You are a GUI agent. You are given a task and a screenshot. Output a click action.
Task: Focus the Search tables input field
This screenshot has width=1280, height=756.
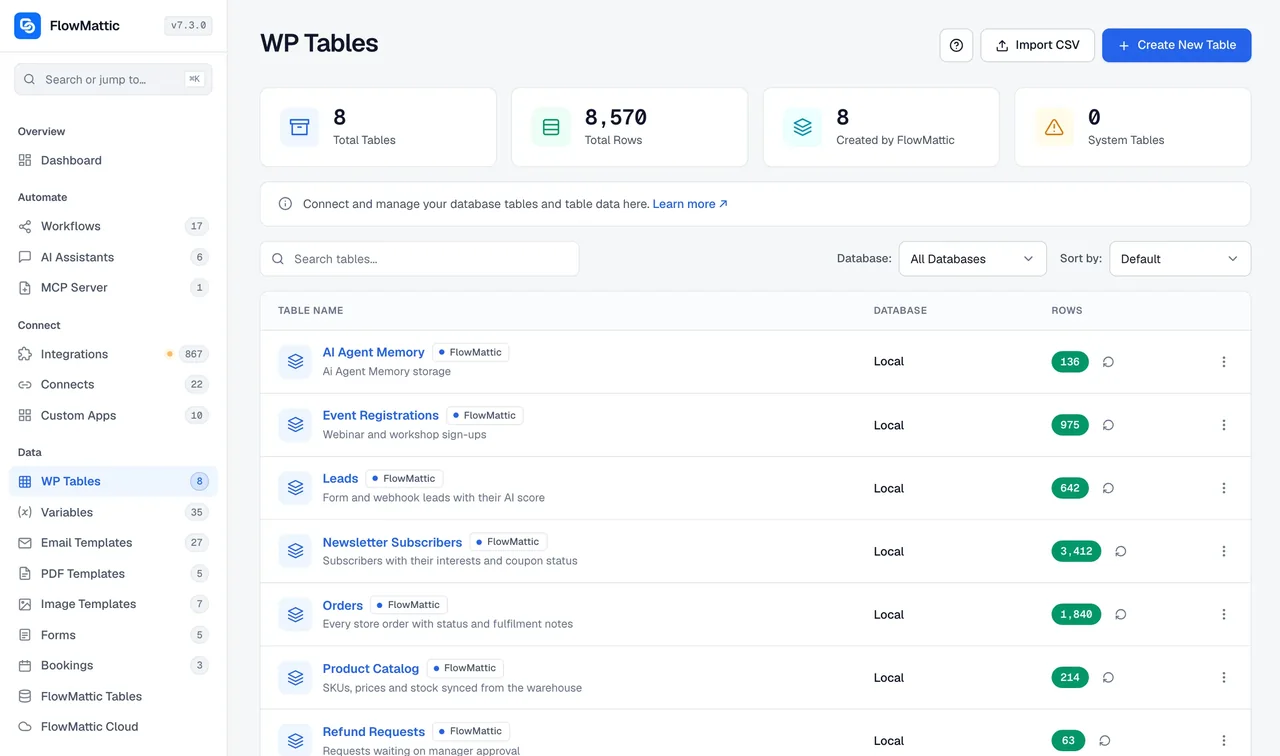tap(419, 259)
